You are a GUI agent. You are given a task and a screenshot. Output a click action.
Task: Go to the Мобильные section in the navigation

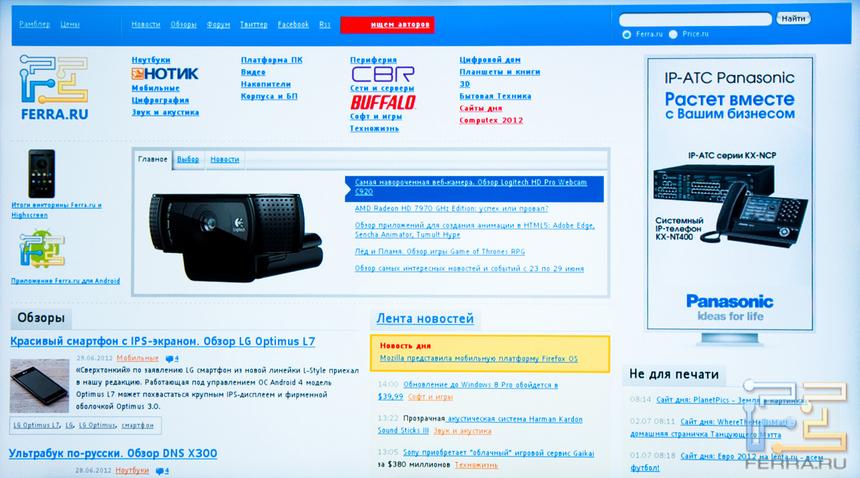156,88
